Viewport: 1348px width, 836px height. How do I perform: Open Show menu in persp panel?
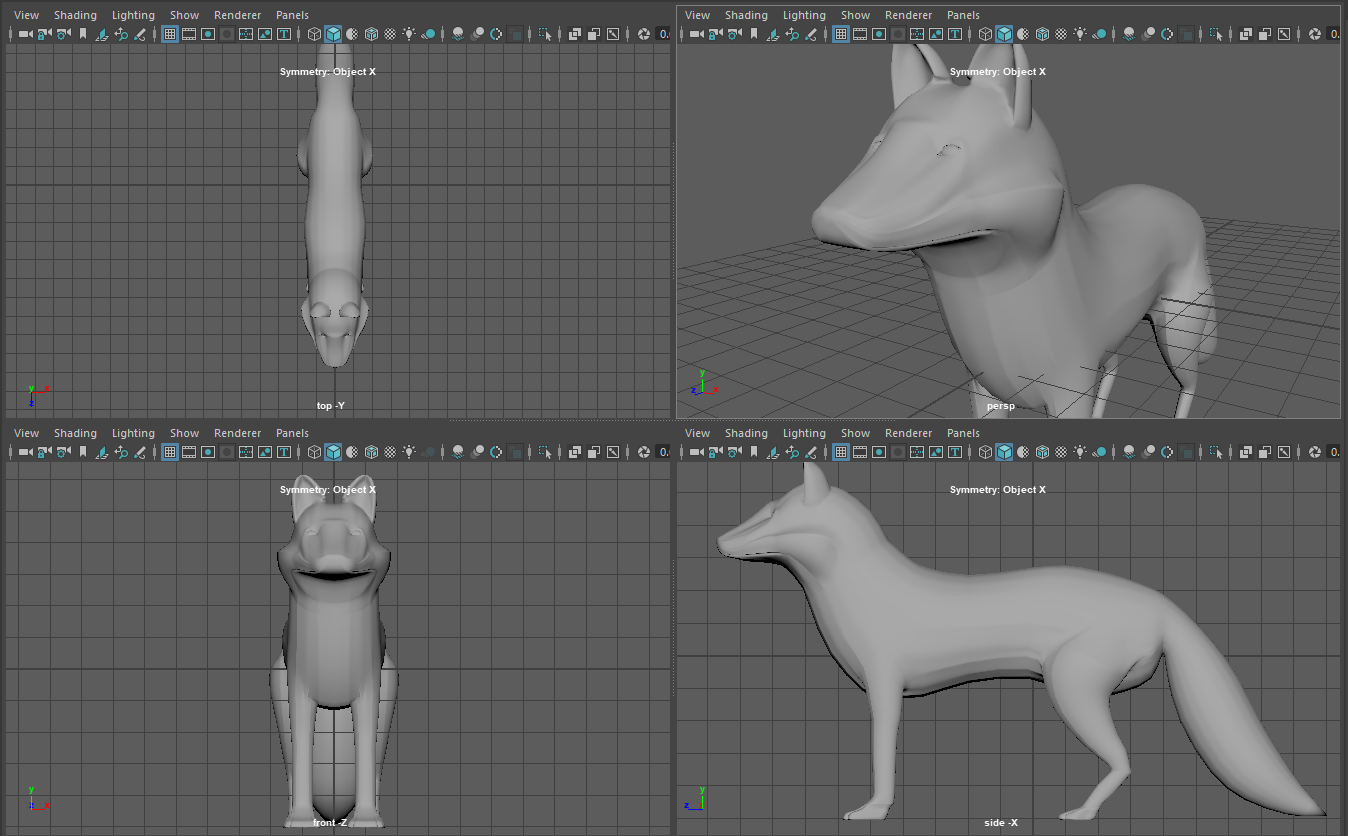855,15
